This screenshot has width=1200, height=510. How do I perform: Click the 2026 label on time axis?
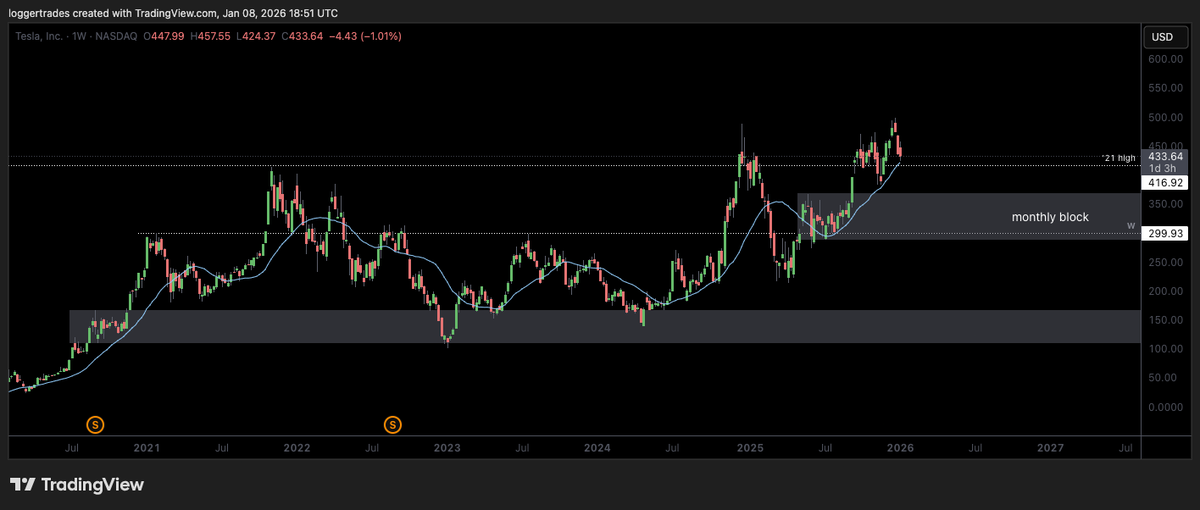[898, 449]
